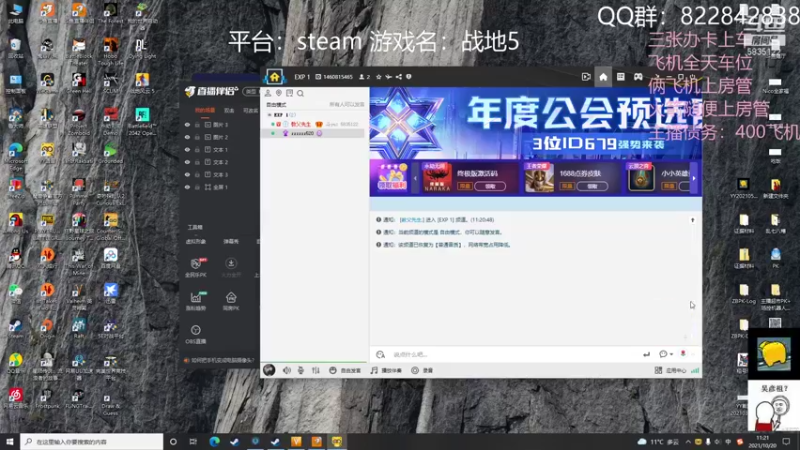Open Microsoft Edge from the taskbar

point(214,441)
